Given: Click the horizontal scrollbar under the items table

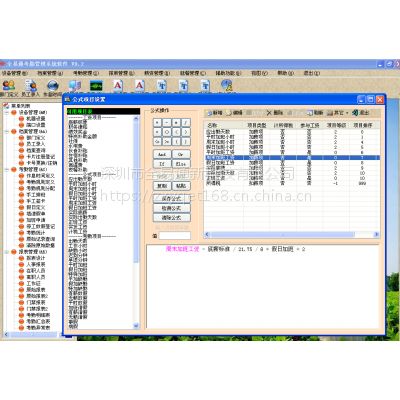Looking at the screenshot, I should [x=292, y=235].
